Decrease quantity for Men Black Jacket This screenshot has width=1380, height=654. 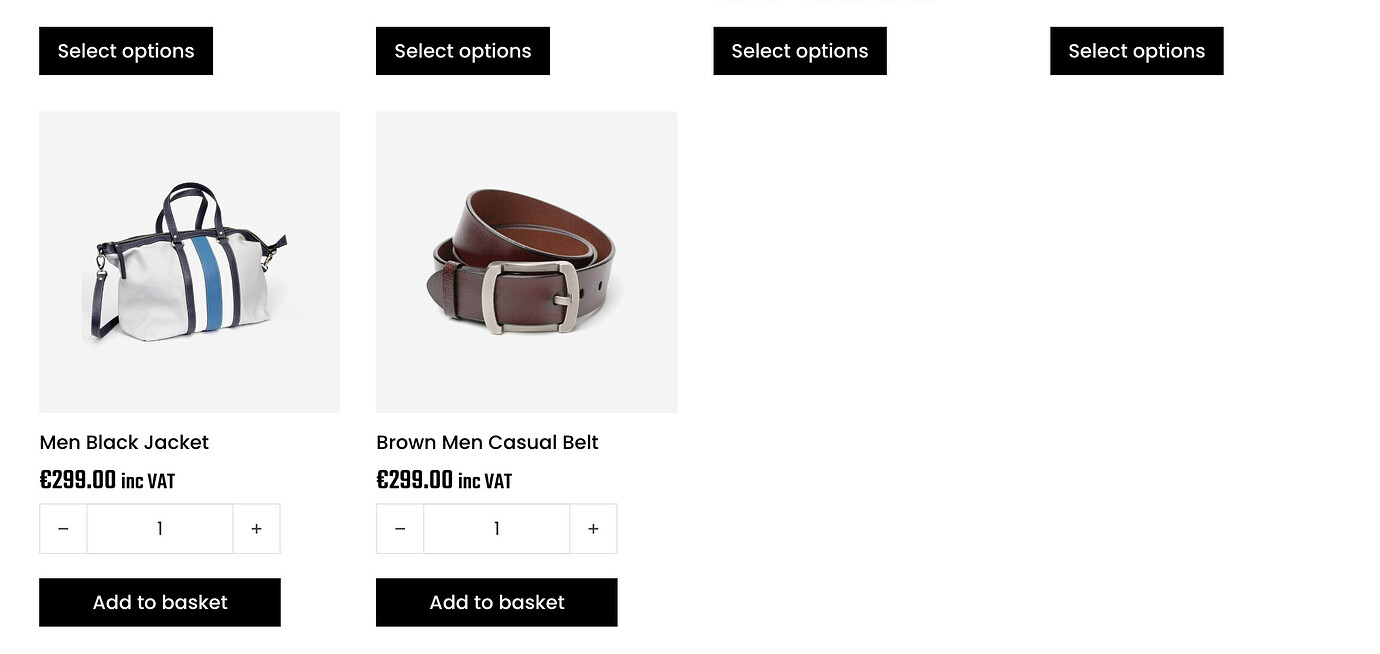[64, 529]
